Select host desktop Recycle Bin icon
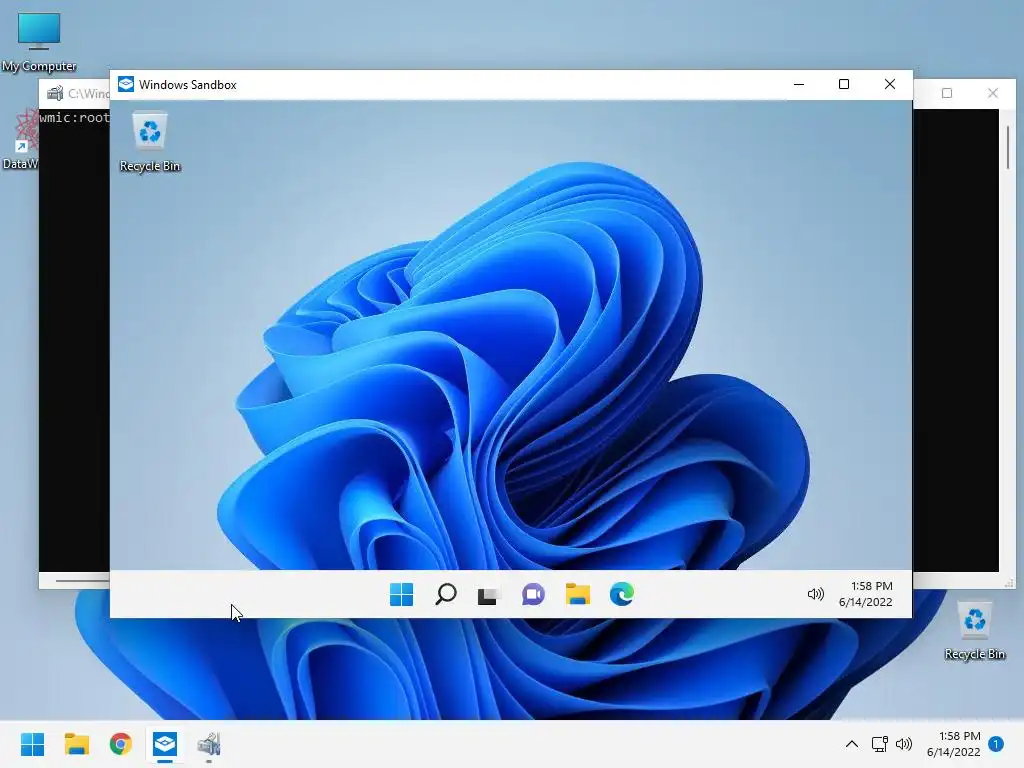The image size is (1024, 768). (x=974, y=632)
